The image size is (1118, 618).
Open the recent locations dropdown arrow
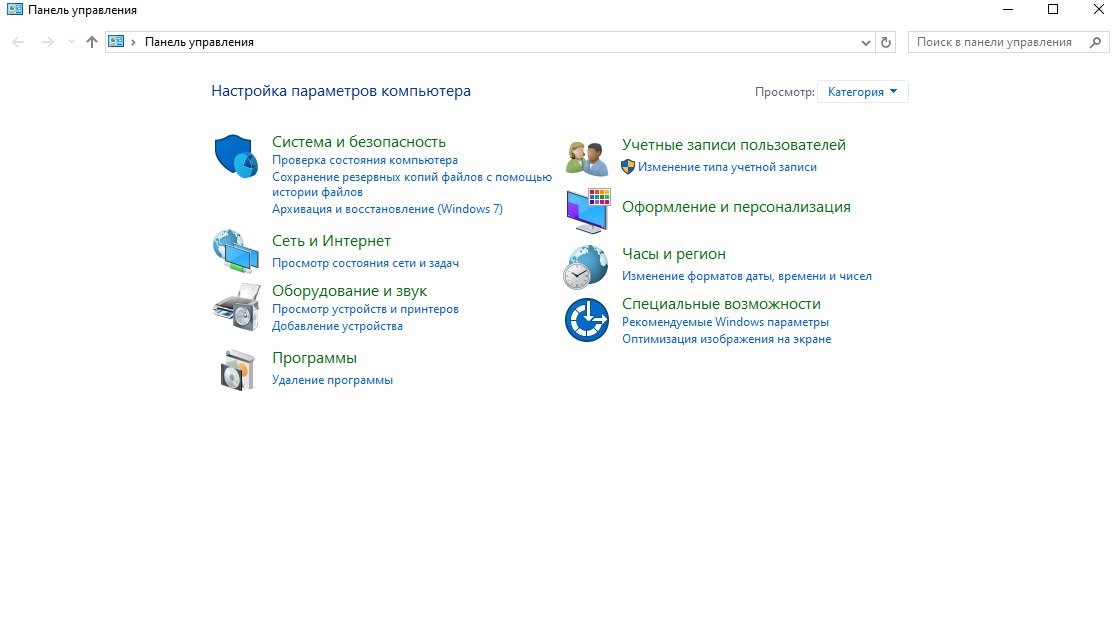coord(71,42)
